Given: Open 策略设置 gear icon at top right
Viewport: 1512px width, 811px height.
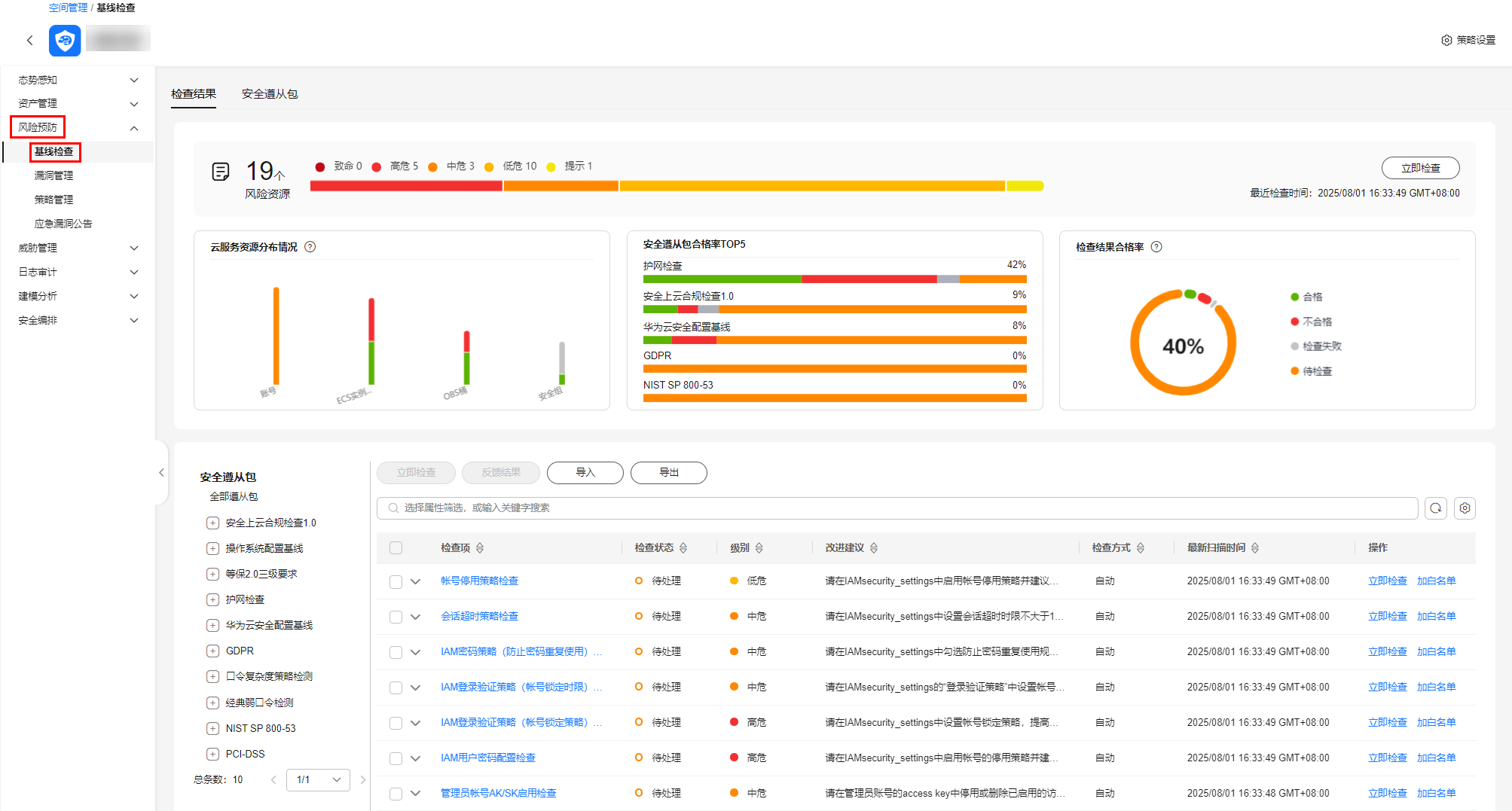Looking at the screenshot, I should click(1446, 40).
